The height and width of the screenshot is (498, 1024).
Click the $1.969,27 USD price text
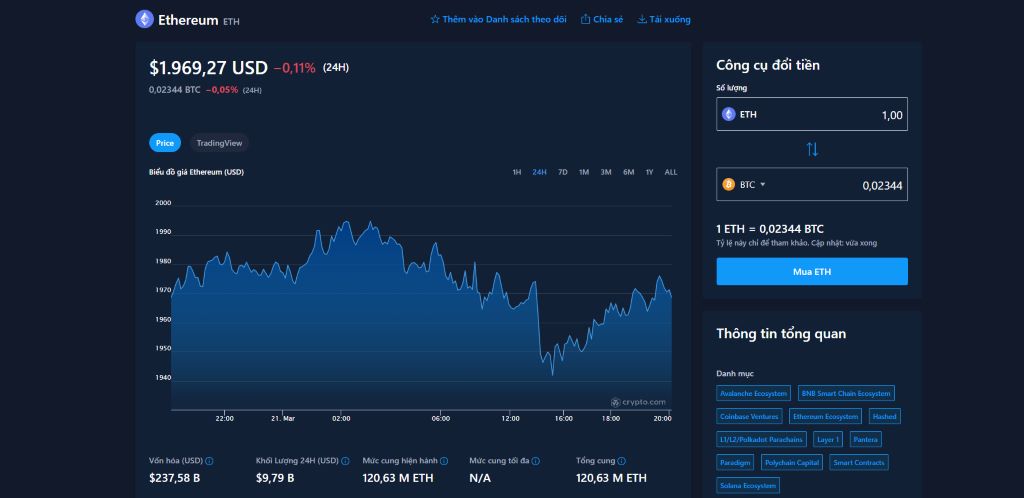(x=208, y=68)
